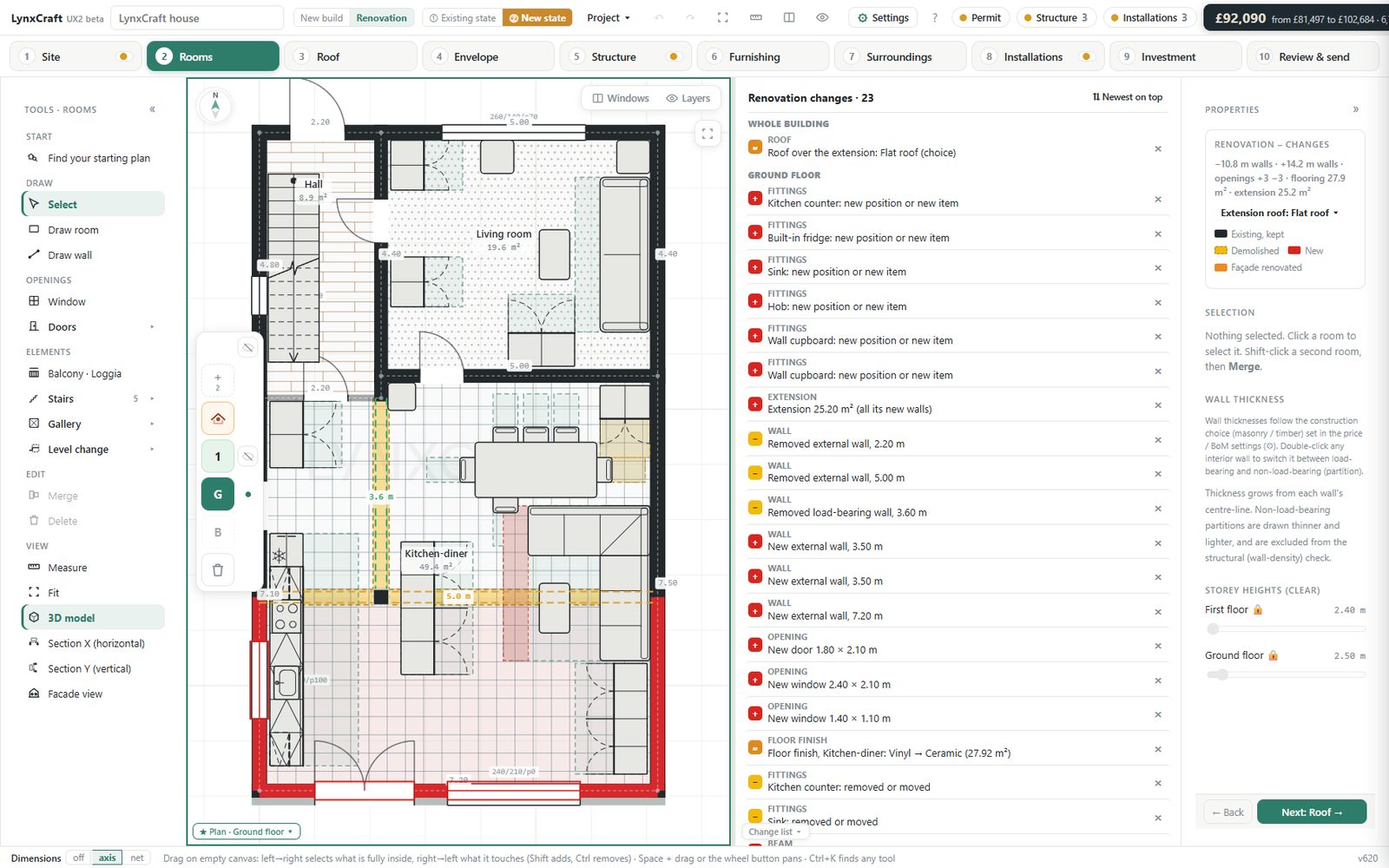The image size is (1389, 868).
Task: Activate the Measure tool
Action: [x=93, y=568]
